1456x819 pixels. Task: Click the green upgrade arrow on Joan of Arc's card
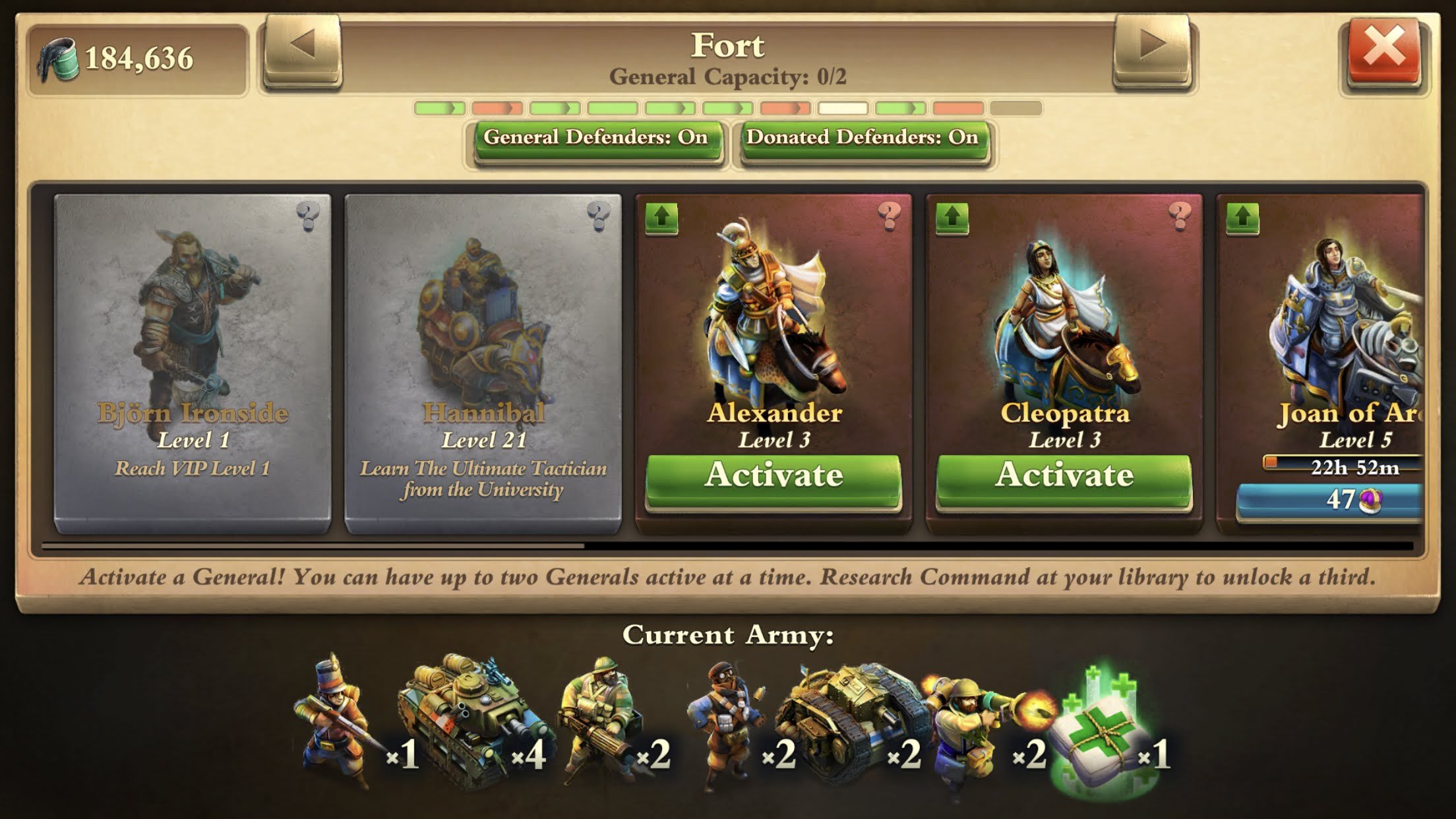(x=1243, y=218)
